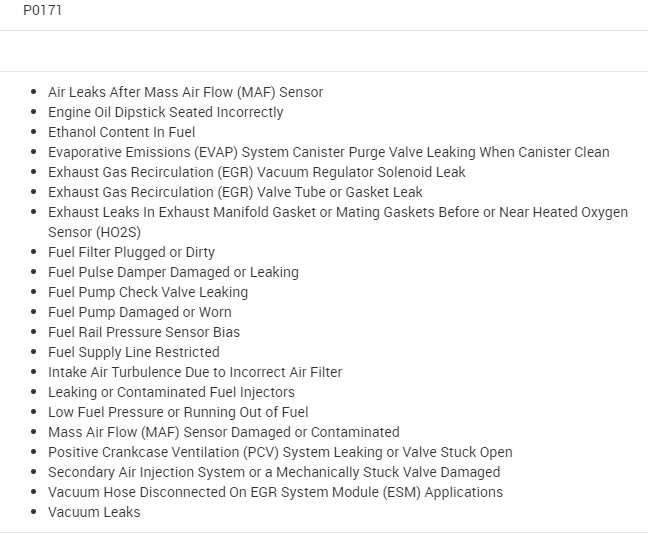Select the 'Fuel Supply Line Restricted' entry
The image size is (648, 544).
coord(133,352)
